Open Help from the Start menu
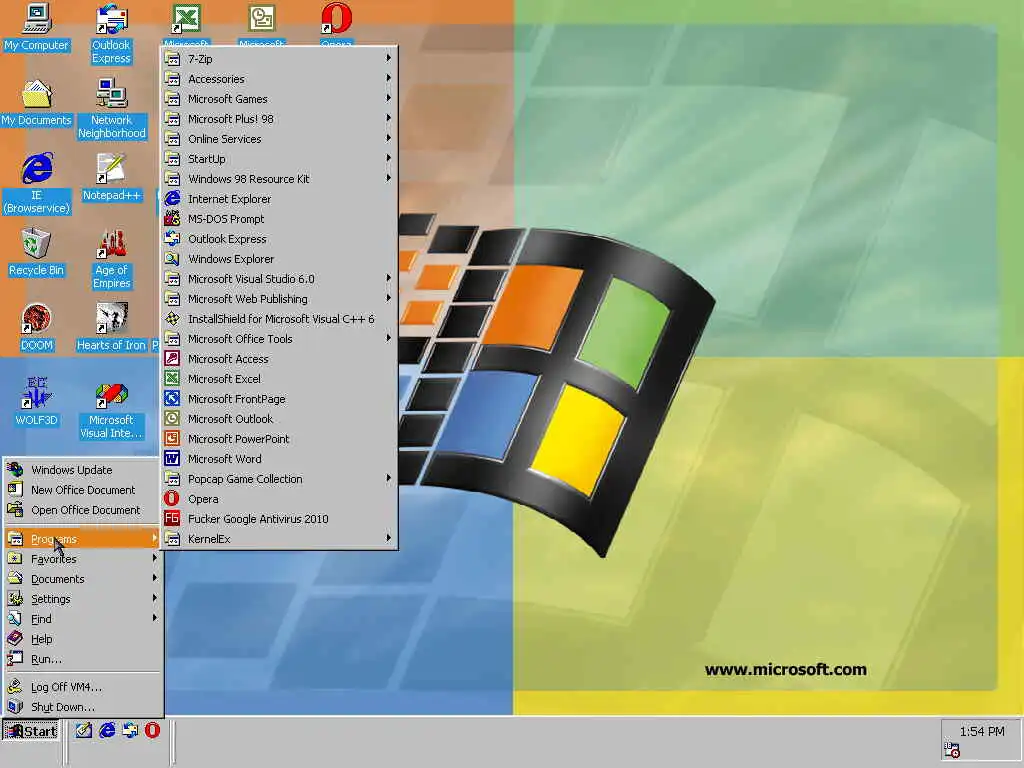This screenshot has height=768, width=1024. pos(82,639)
